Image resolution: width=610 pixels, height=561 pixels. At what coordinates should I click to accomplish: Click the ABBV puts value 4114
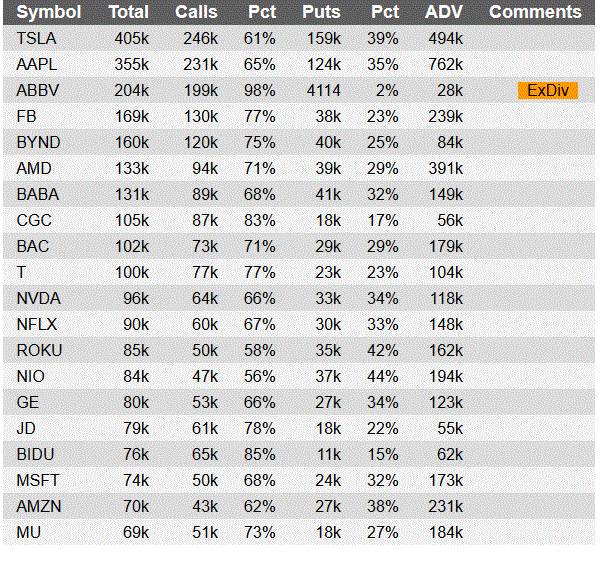click(x=324, y=91)
